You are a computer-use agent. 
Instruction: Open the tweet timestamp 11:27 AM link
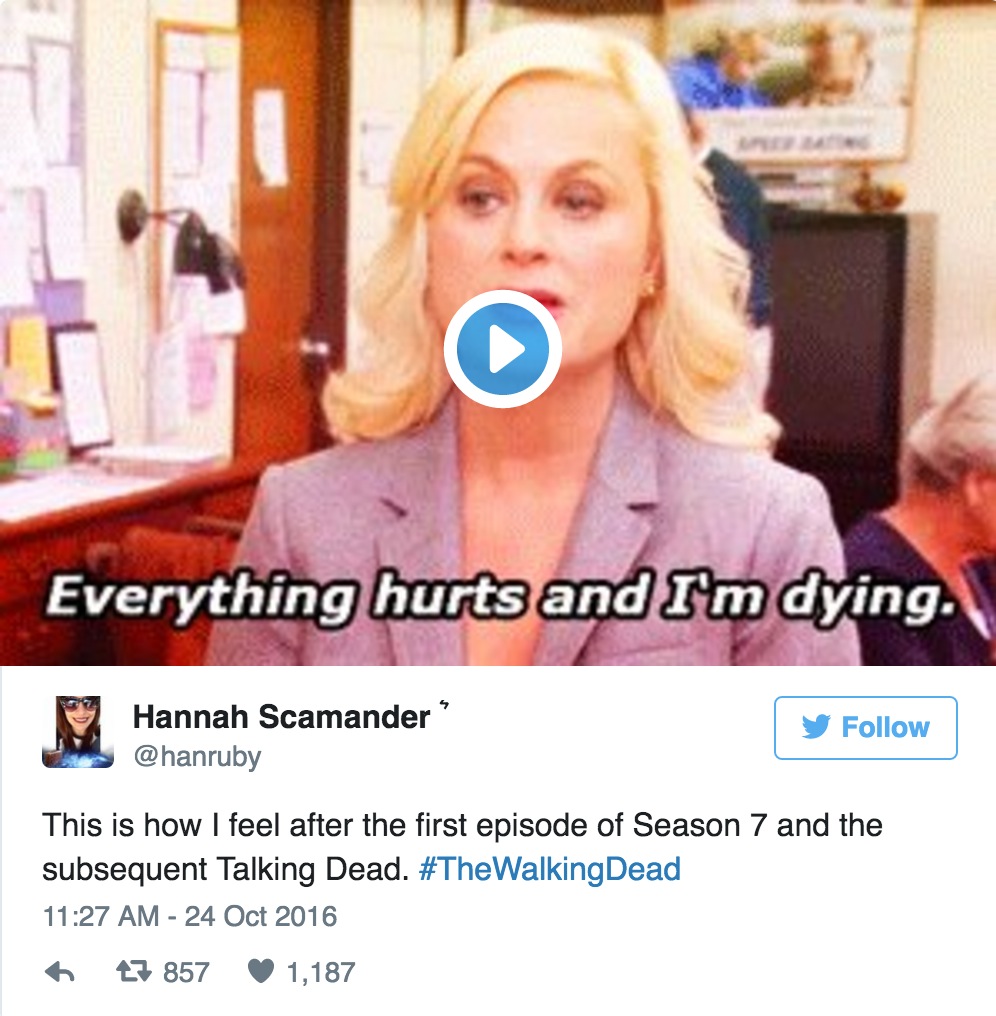(x=100, y=916)
